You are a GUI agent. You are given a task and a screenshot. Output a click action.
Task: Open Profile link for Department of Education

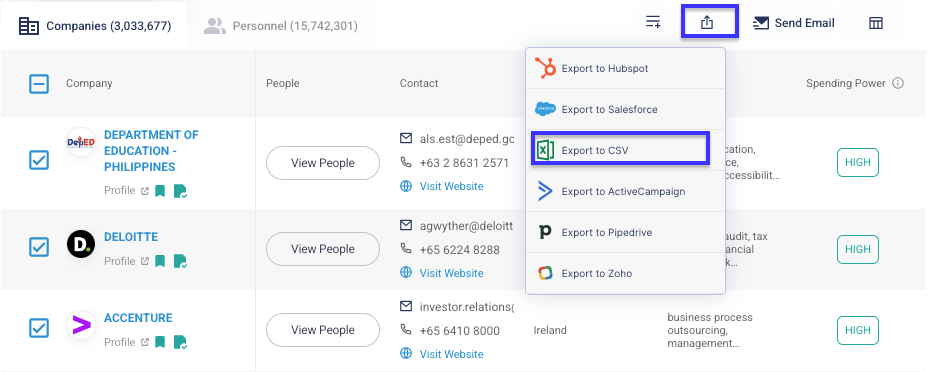point(126,190)
